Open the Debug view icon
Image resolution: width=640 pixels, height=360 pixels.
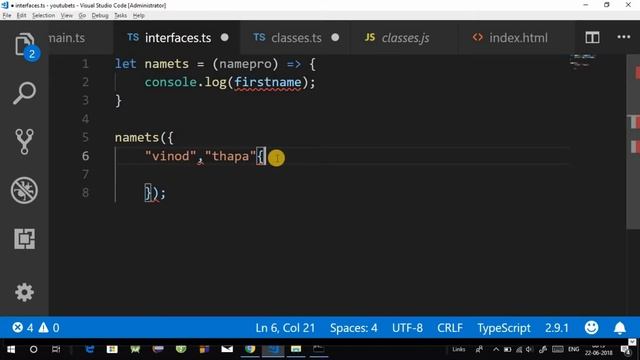click(24, 190)
